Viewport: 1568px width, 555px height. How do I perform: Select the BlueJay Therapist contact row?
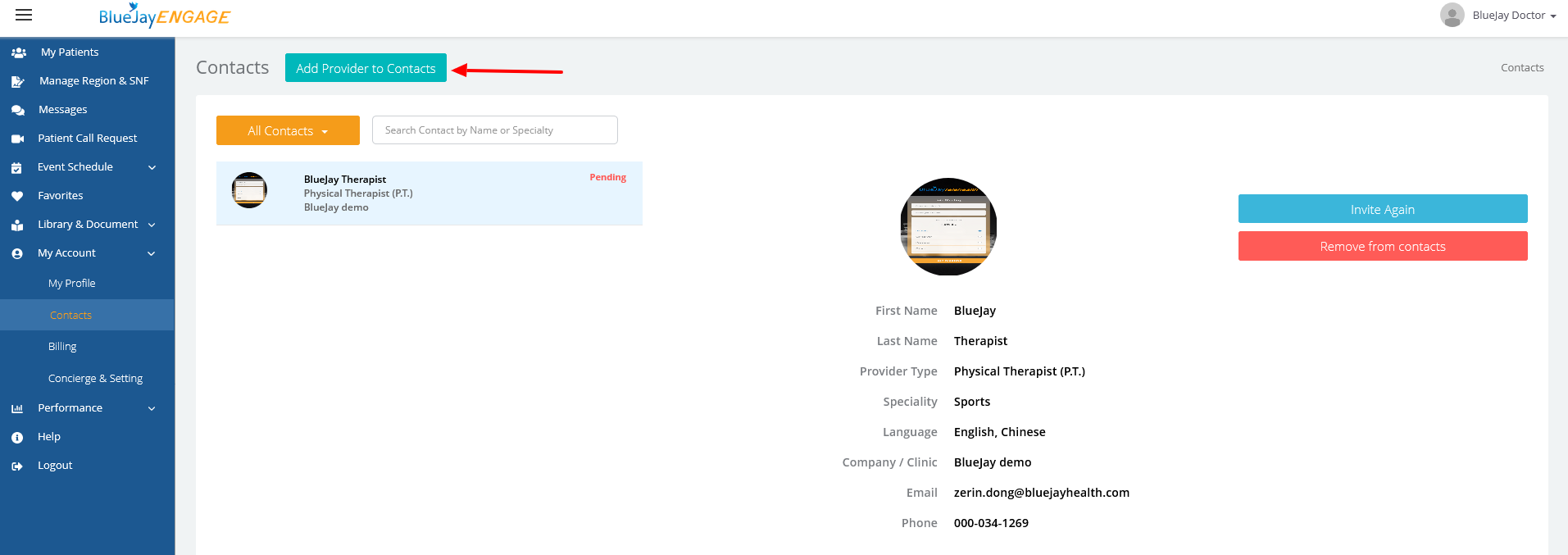(429, 193)
